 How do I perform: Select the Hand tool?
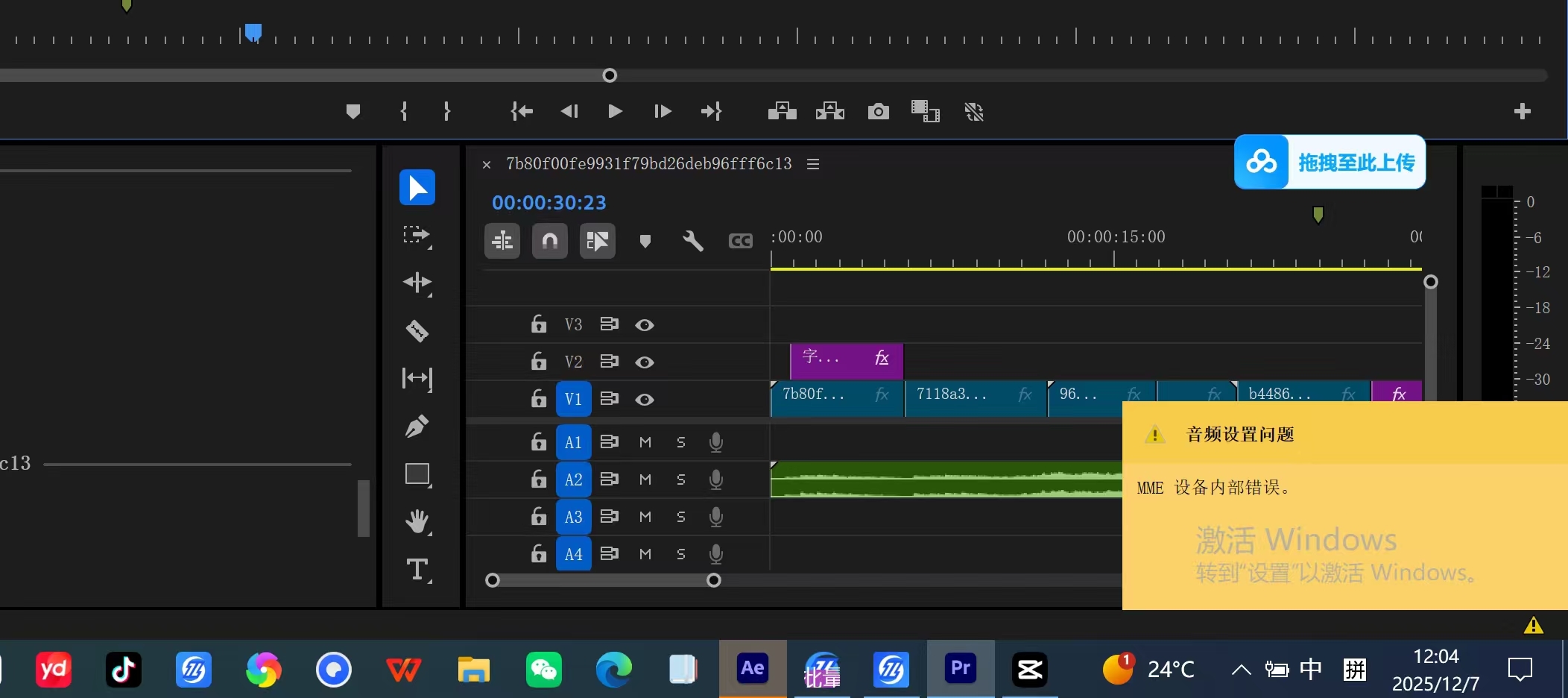coord(417,521)
